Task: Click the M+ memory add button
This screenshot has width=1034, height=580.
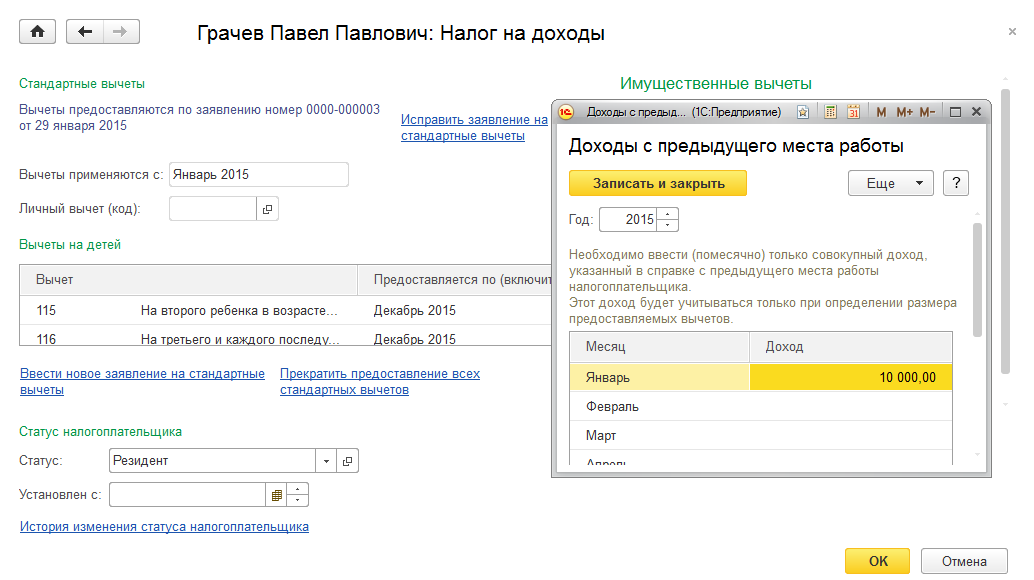Action: [904, 111]
